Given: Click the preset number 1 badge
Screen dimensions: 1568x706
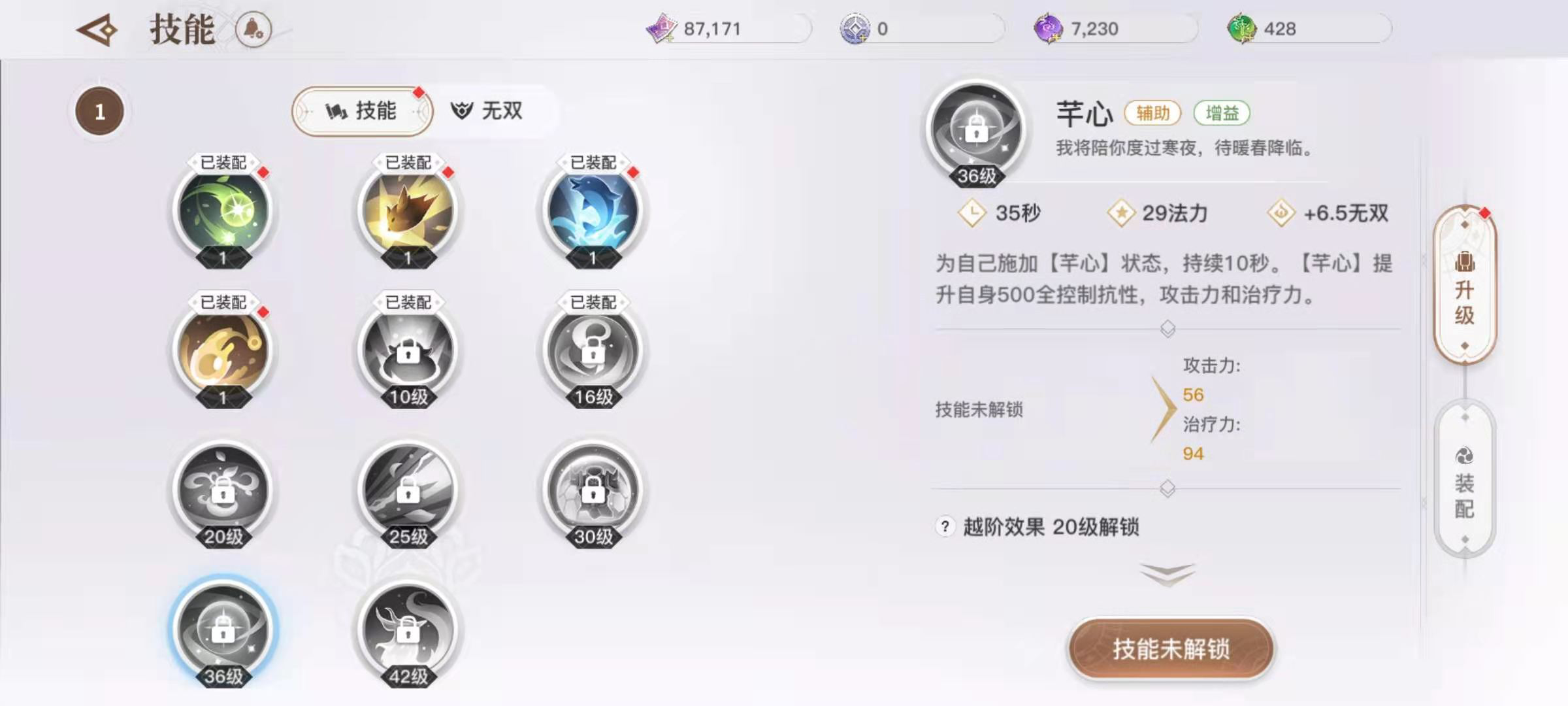Looking at the screenshot, I should [x=99, y=112].
